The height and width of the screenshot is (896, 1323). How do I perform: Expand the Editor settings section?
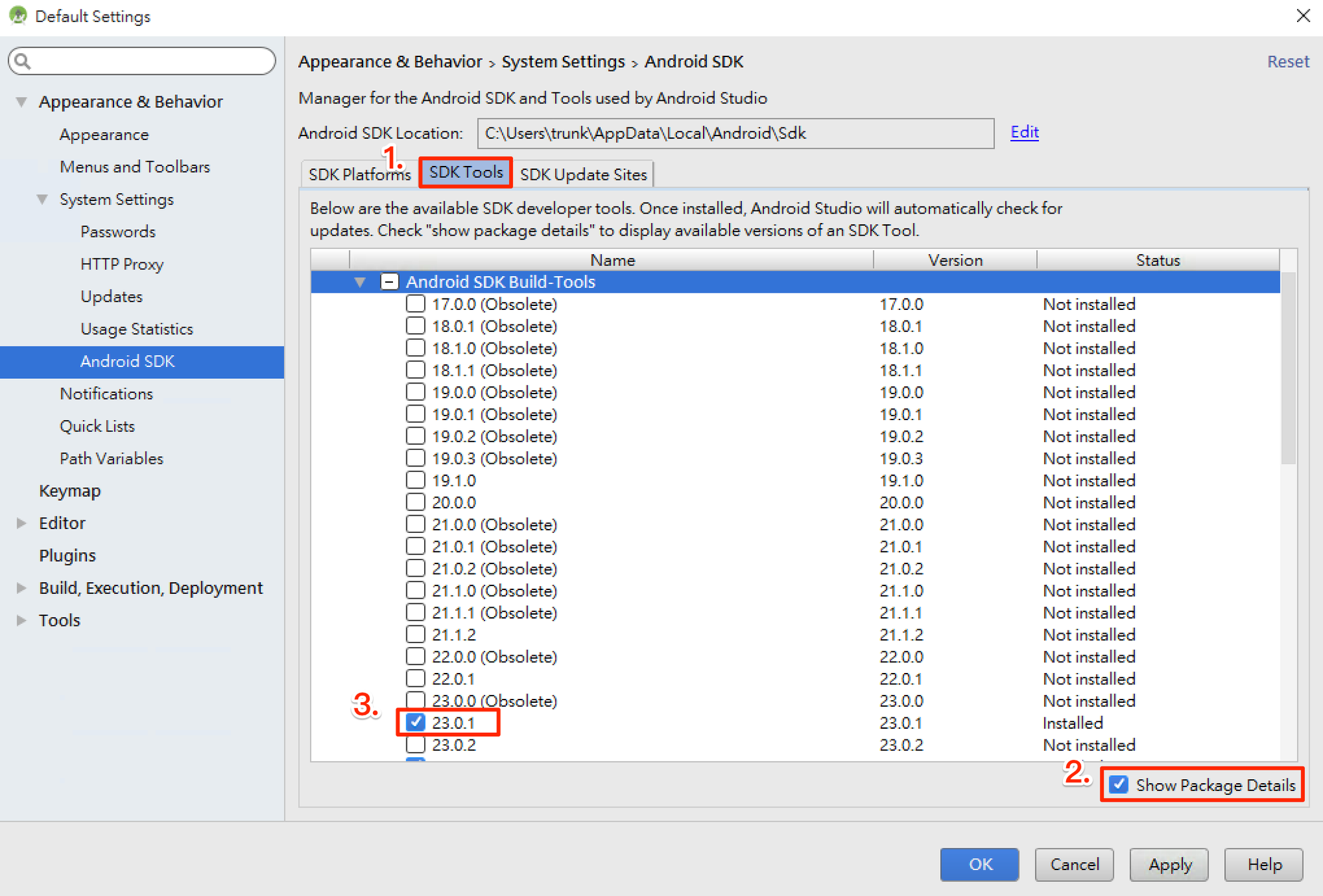click(x=21, y=523)
